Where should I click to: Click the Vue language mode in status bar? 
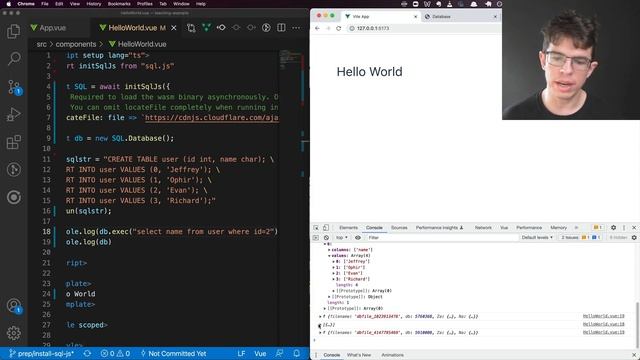pyautogui.click(x=260, y=353)
